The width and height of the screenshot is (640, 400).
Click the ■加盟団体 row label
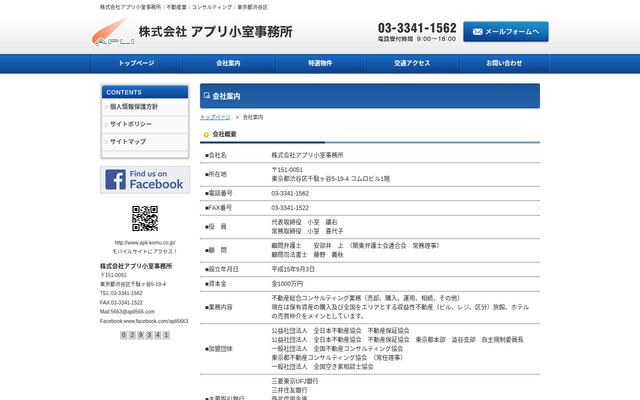pos(218,349)
